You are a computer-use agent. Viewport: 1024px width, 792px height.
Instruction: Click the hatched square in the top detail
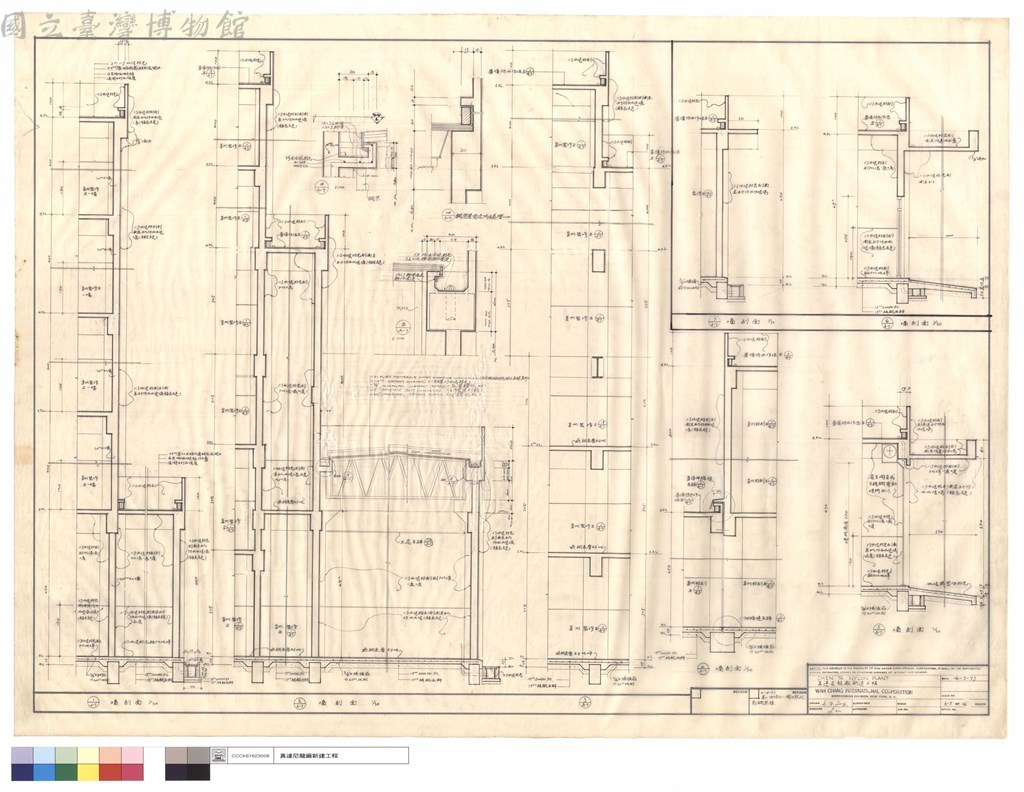pos(468,117)
